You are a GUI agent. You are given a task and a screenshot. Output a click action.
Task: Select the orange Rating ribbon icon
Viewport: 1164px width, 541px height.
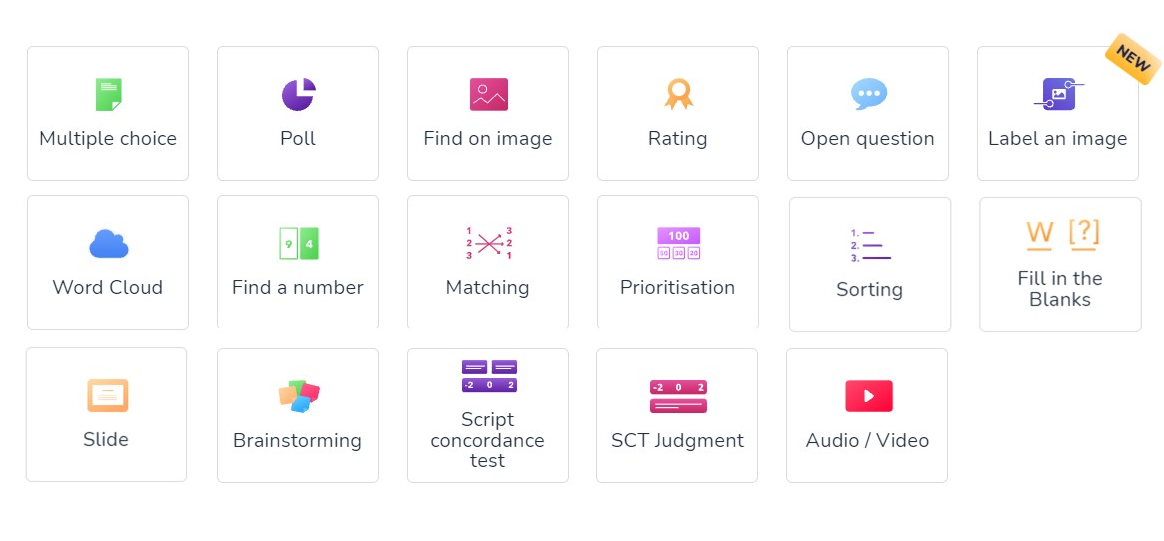click(679, 94)
